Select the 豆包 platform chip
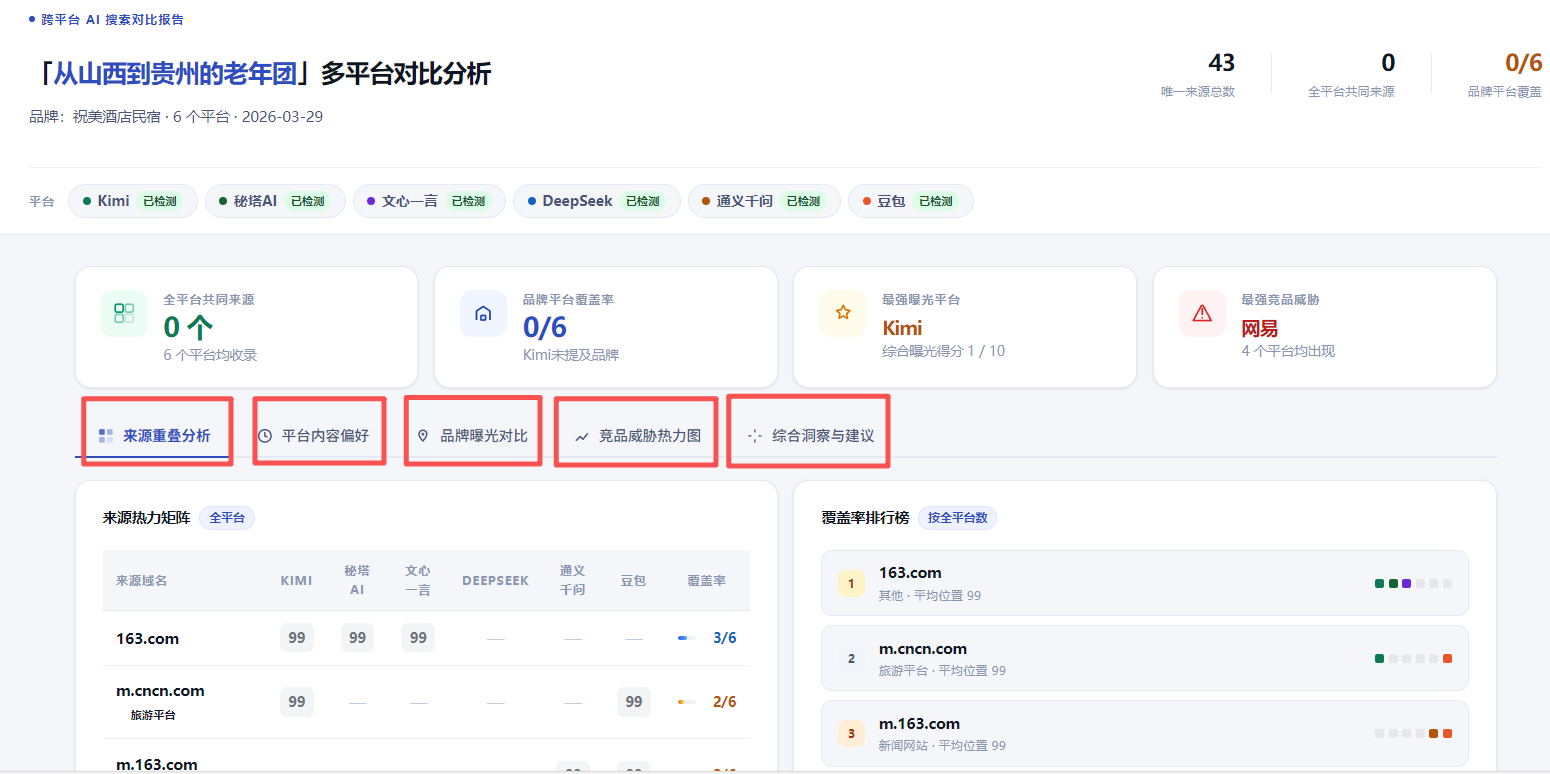 910,201
